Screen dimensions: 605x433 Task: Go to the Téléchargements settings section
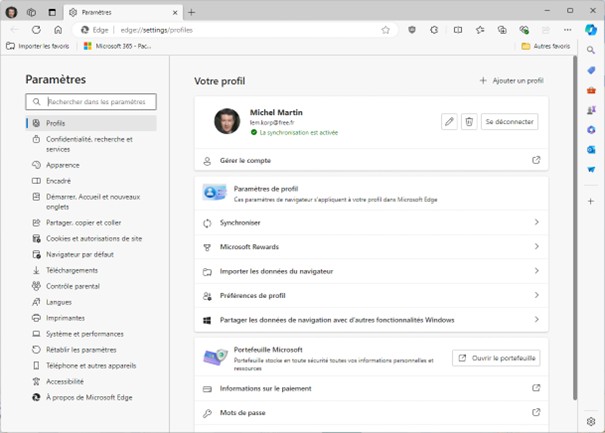[x=71, y=270]
